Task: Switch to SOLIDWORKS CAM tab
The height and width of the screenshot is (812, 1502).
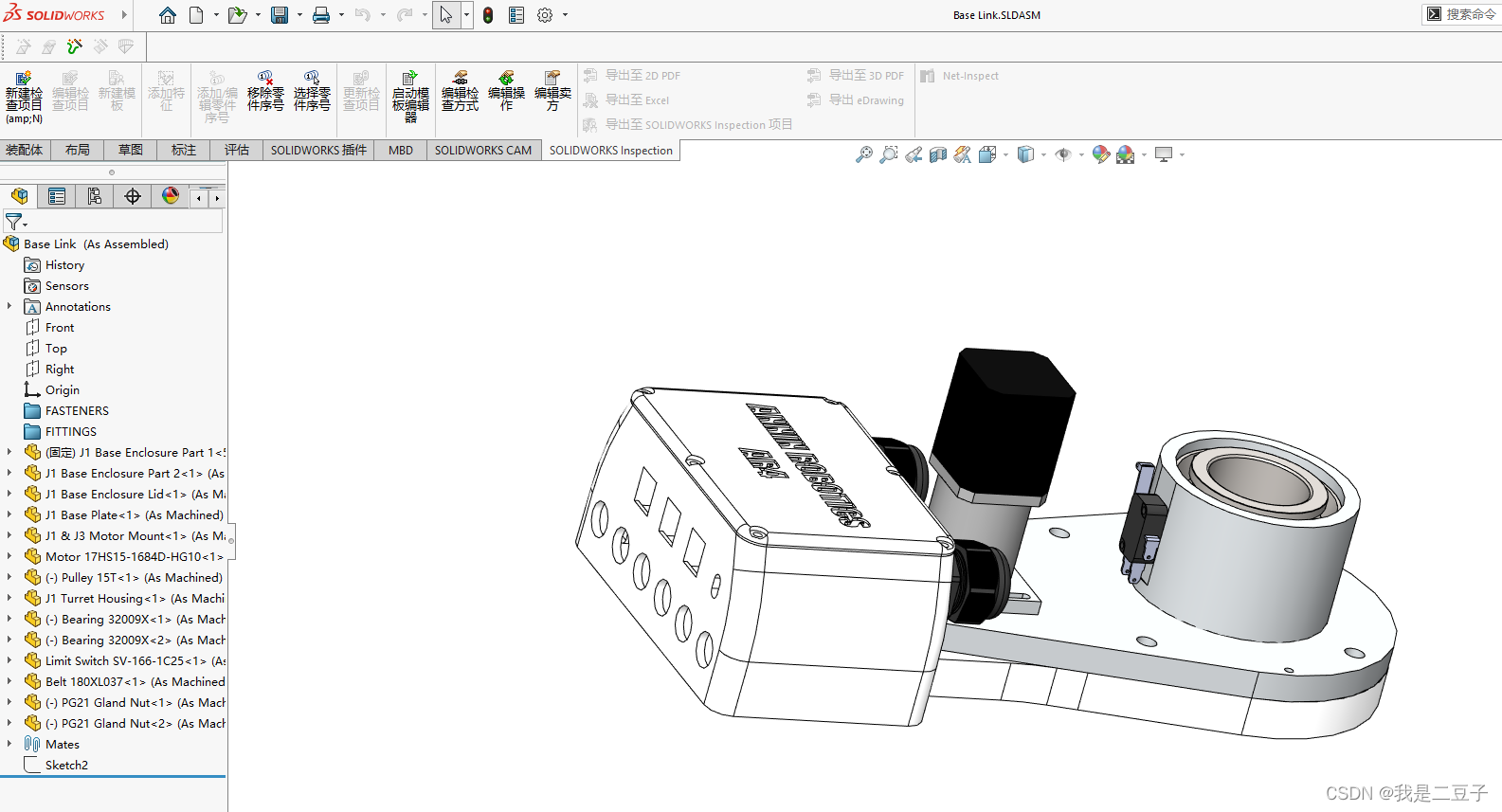Action: click(483, 150)
